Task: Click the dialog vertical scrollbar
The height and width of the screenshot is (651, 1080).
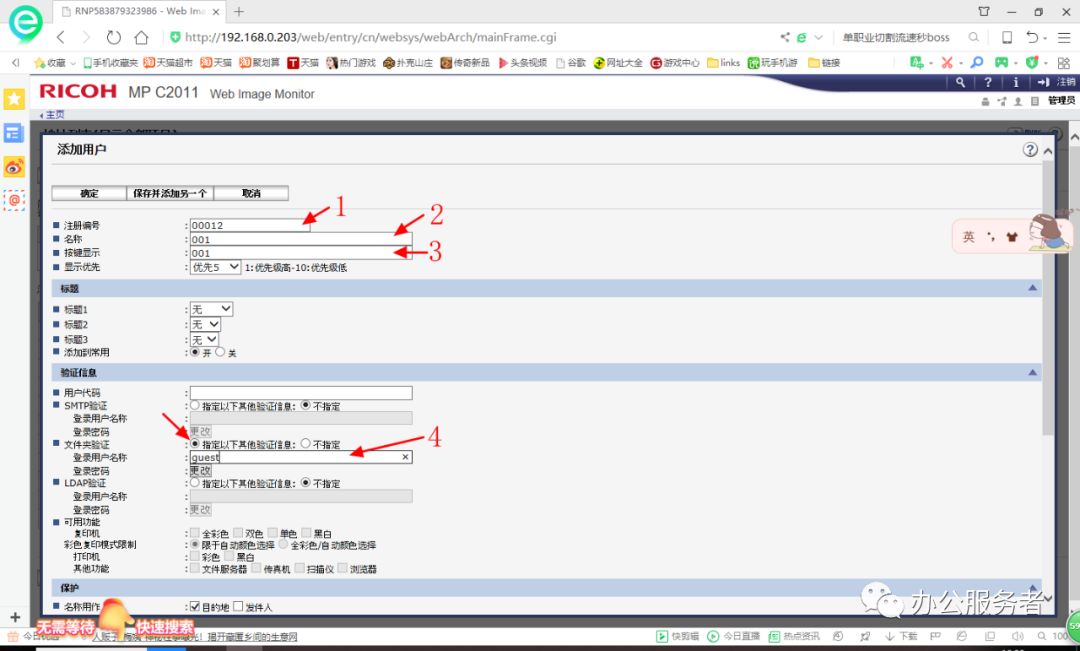Action: coord(1048,296)
